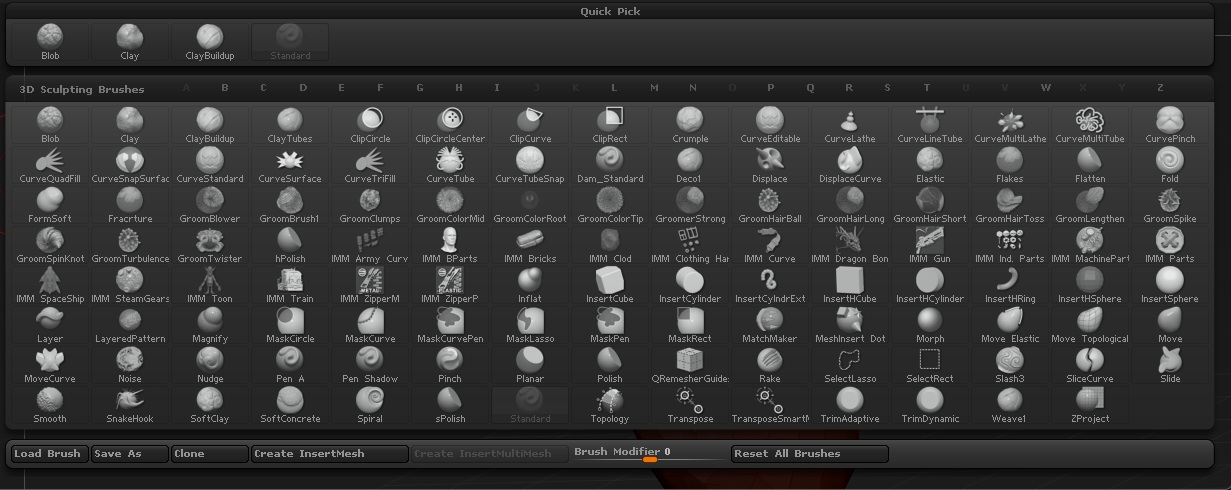This screenshot has width=1231, height=490.
Task: Choose the IMM BParts brush
Action: pyautogui.click(x=450, y=246)
